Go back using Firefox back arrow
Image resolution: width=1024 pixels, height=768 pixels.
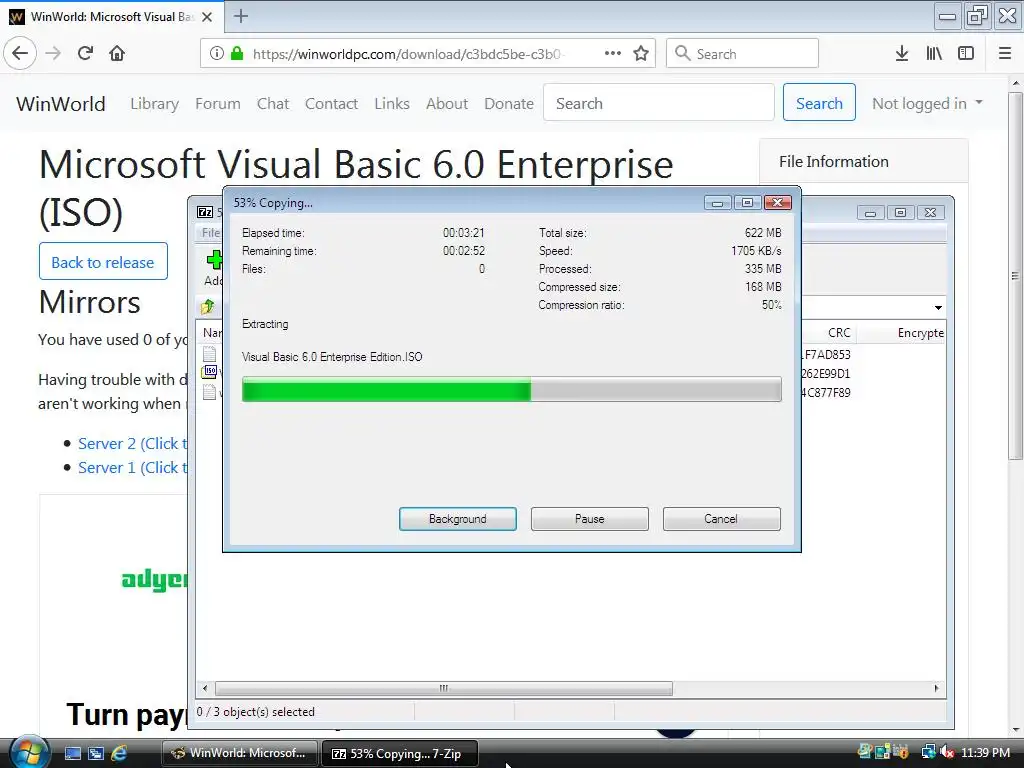coord(20,54)
